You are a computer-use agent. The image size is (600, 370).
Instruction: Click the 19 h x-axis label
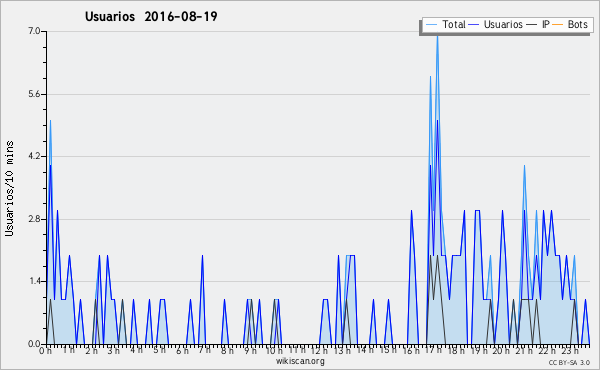point(478,350)
